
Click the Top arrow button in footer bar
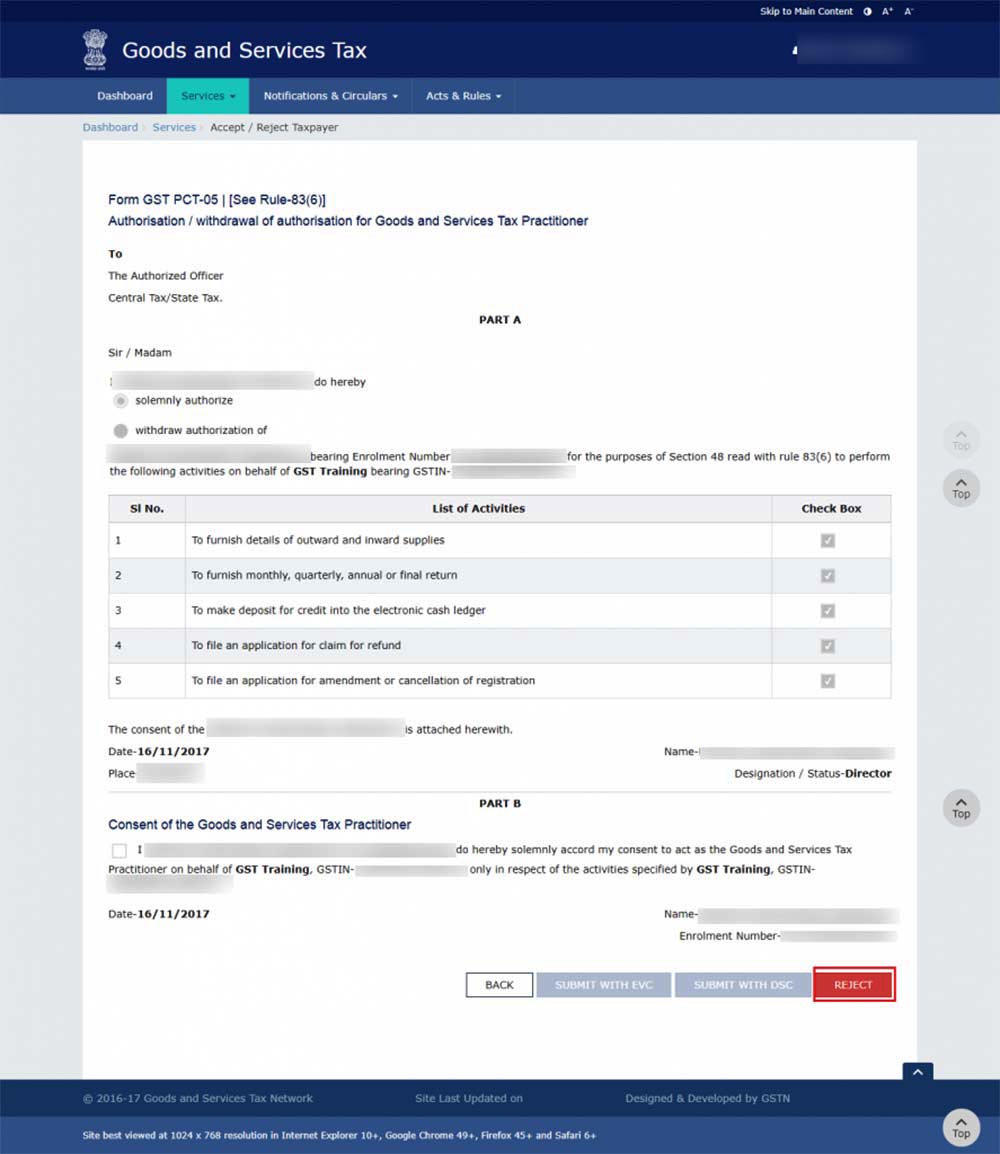click(960, 1127)
